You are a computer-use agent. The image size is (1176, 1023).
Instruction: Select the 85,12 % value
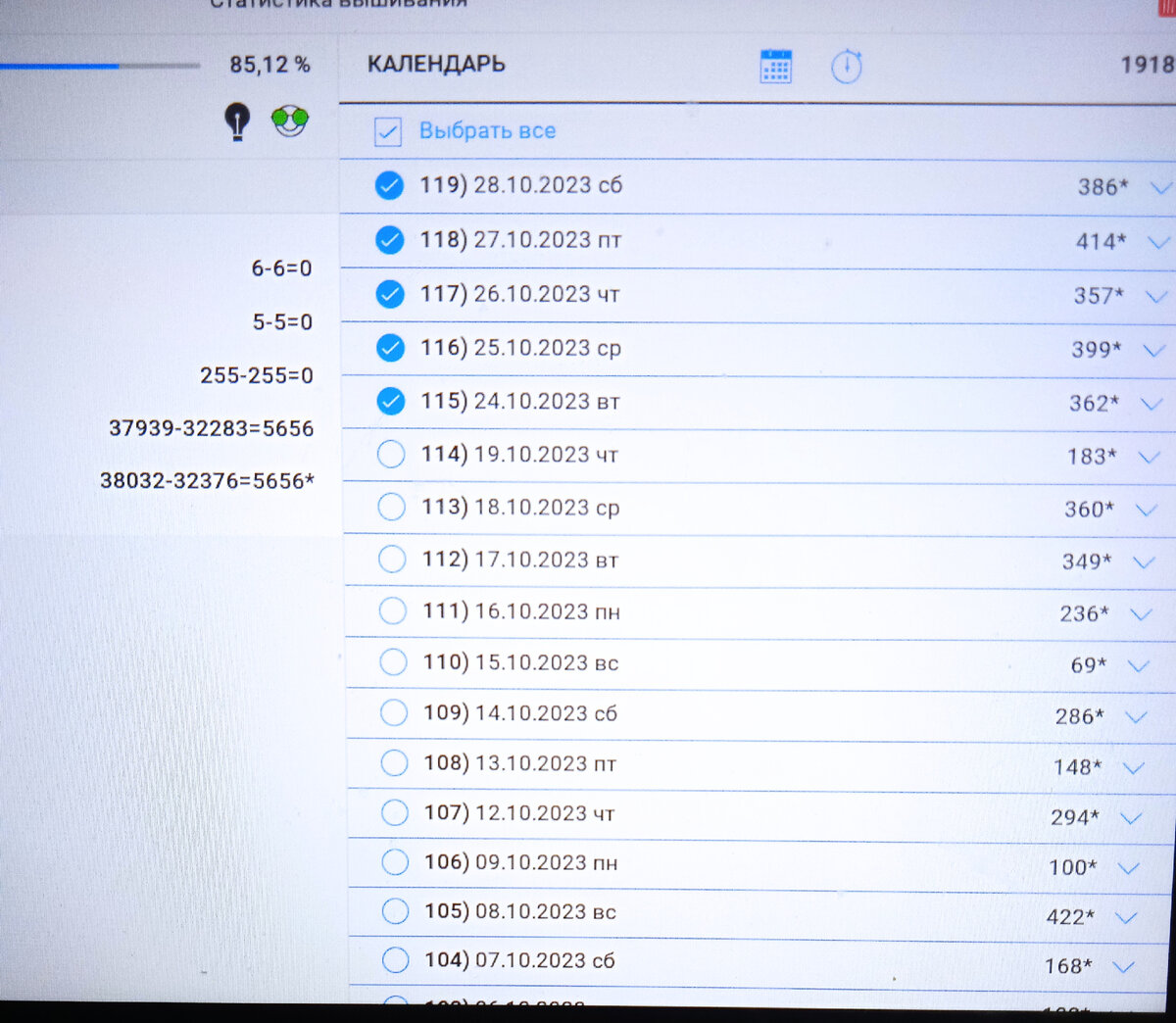pyautogui.click(x=269, y=65)
